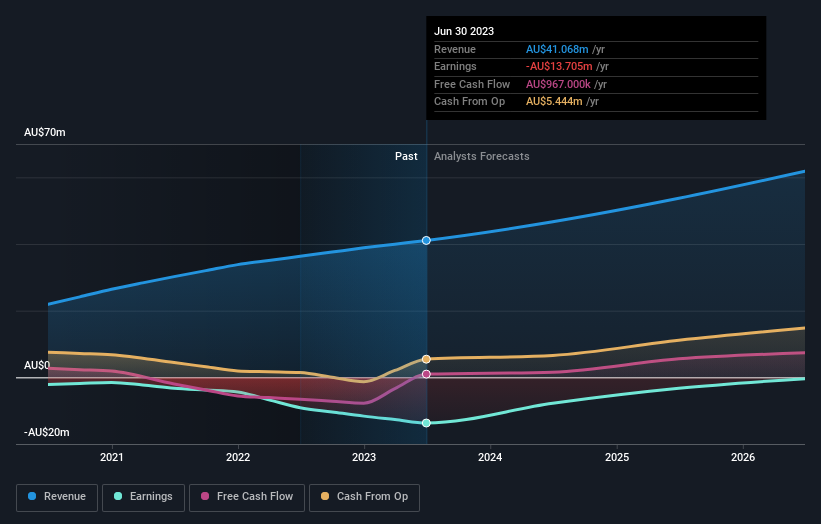Viewport: 821px width, 524px height.
Task: Toggle the Revenue legend series
Action: coord(57,497)
